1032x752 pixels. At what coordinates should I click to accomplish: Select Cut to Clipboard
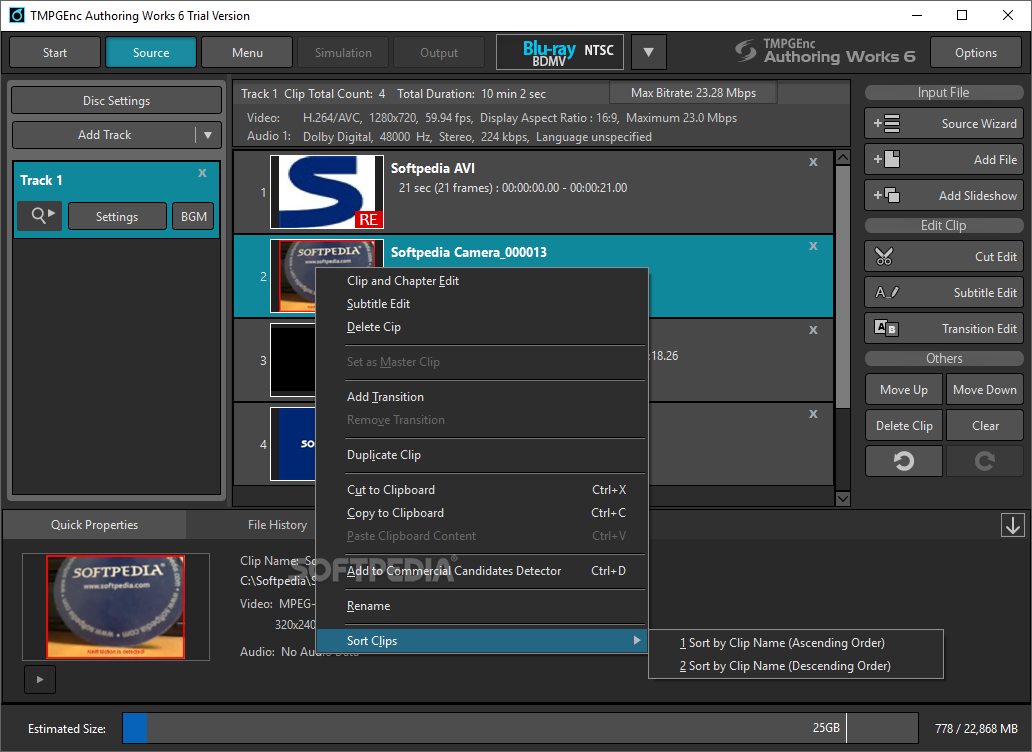[x=482, y=490]
